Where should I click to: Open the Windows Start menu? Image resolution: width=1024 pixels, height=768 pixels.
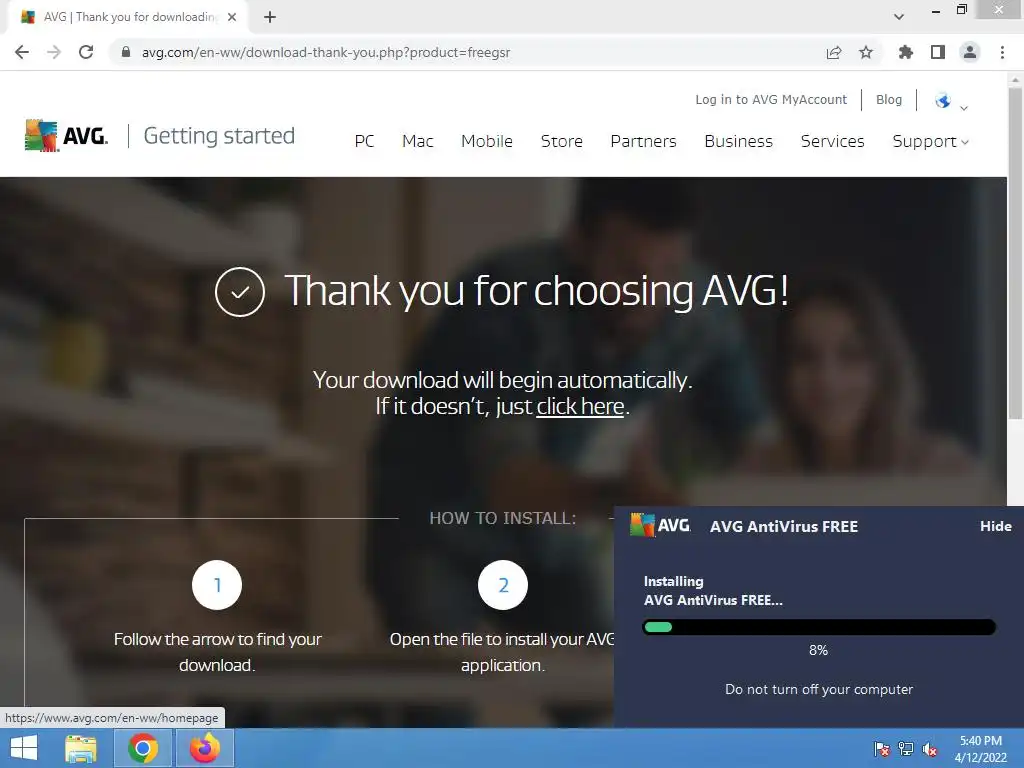coord(24,748)
